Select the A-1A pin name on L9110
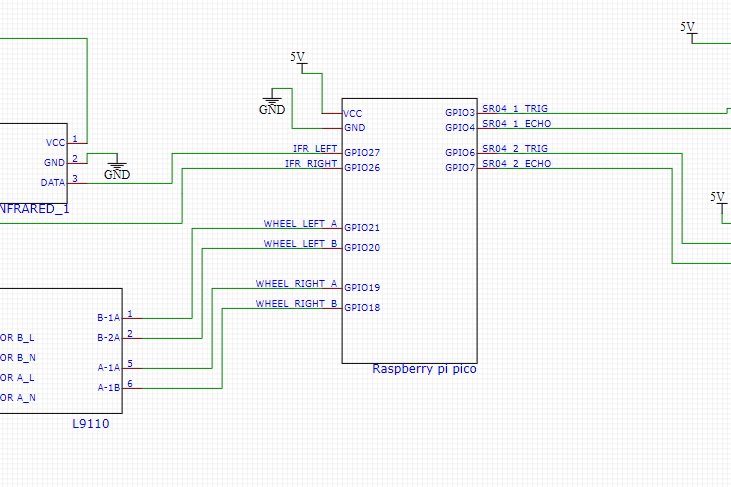Viewport: 731px width, 487px height. coord(109,368)
